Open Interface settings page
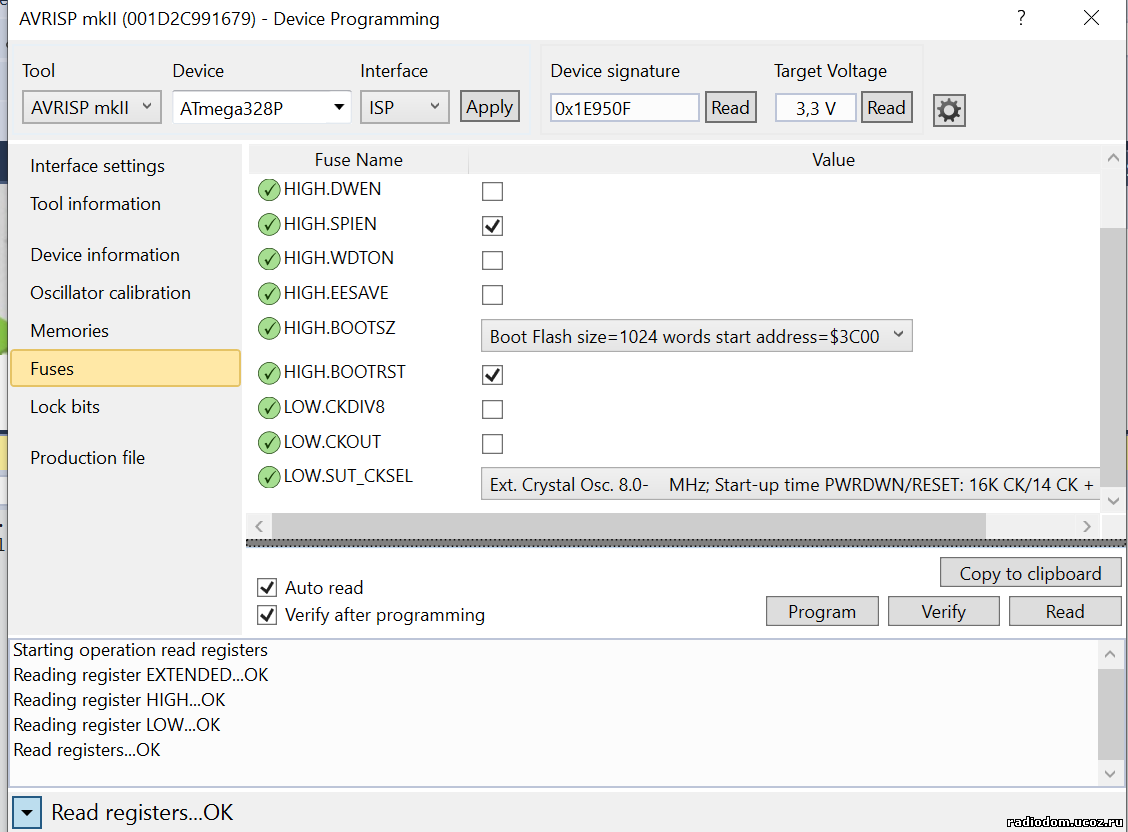The image size is (1128, 832). tap(97, 166)
